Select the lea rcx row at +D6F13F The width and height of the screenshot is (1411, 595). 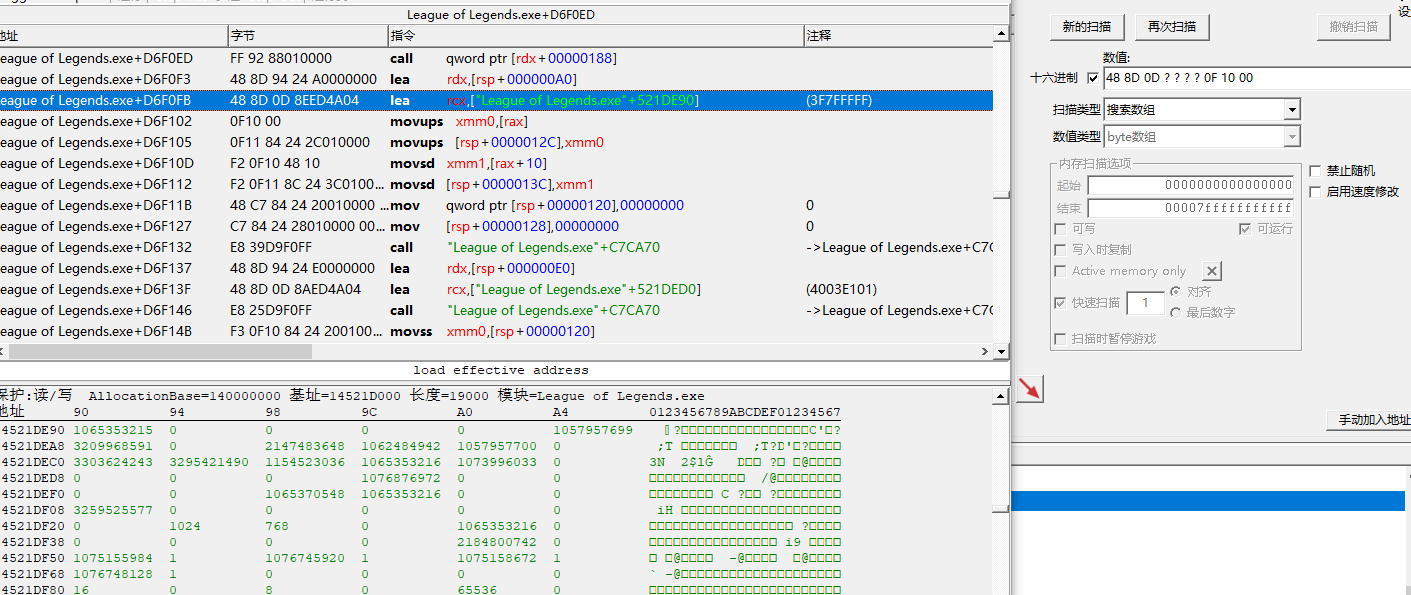pos(496,289)
